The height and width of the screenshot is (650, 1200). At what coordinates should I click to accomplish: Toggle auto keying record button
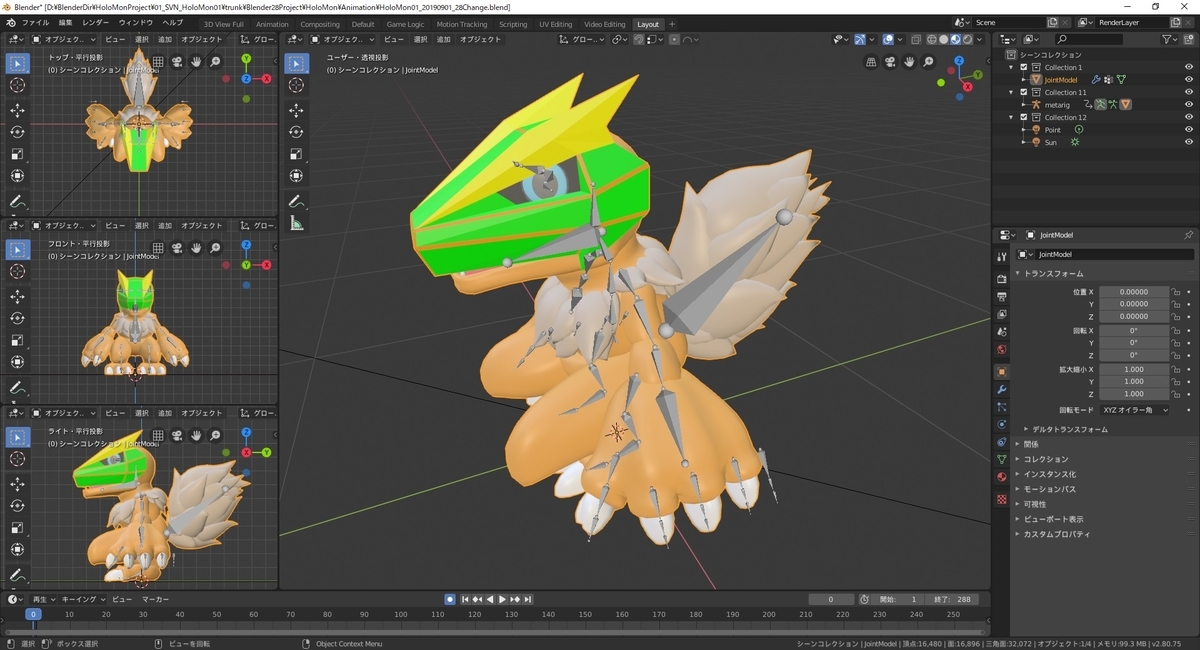[450, 599]
